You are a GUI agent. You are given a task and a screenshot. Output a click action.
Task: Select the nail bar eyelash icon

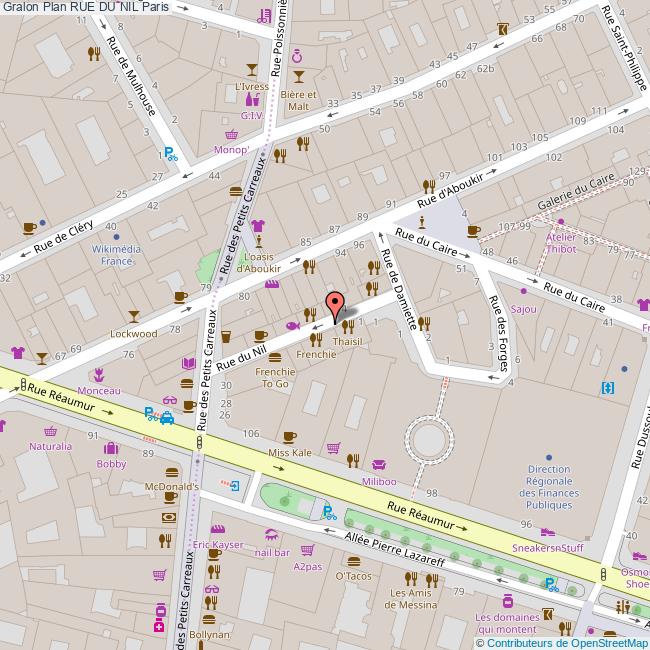point(271,535)
